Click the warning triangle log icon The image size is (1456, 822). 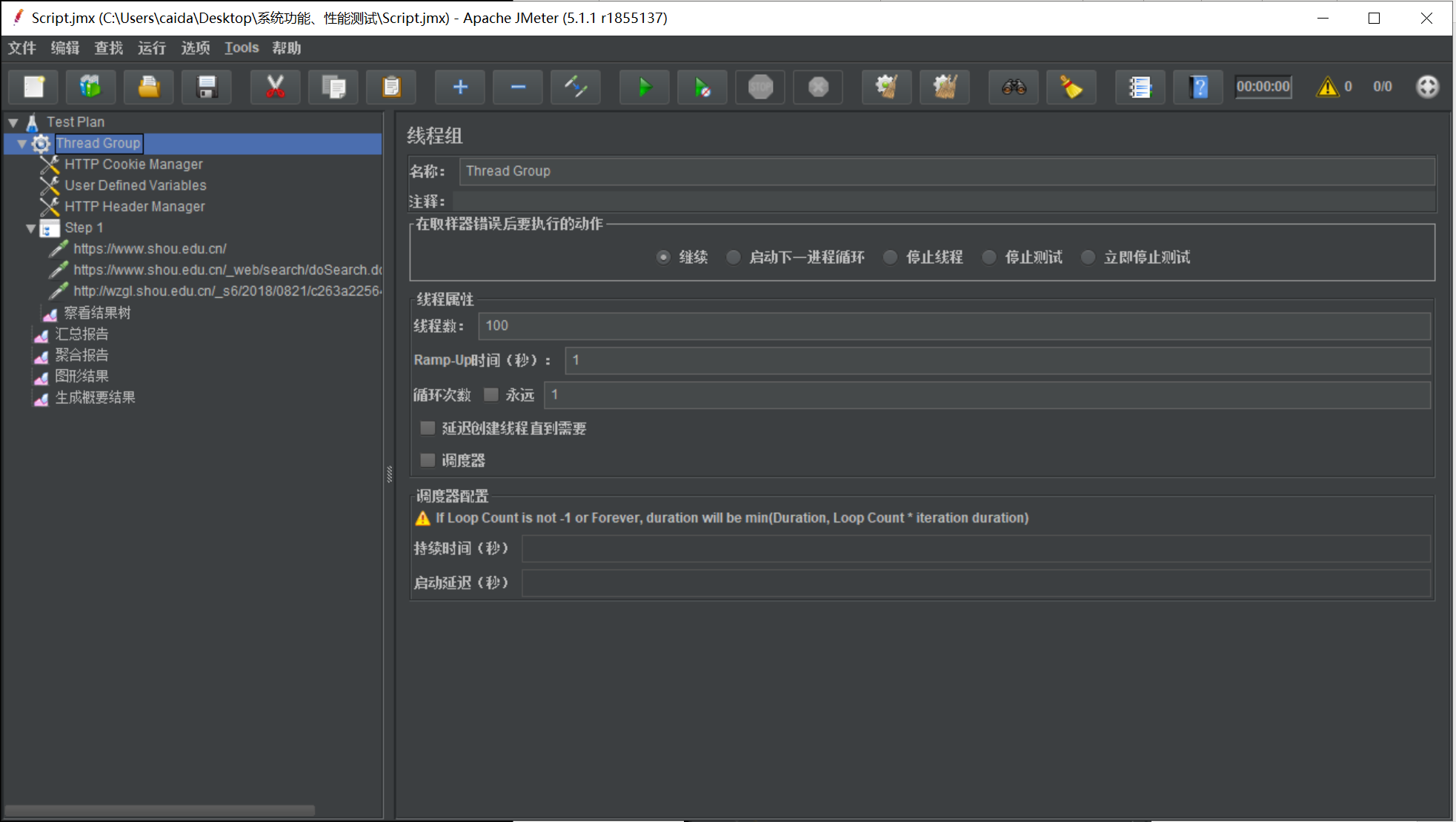tap(1327, 87)
